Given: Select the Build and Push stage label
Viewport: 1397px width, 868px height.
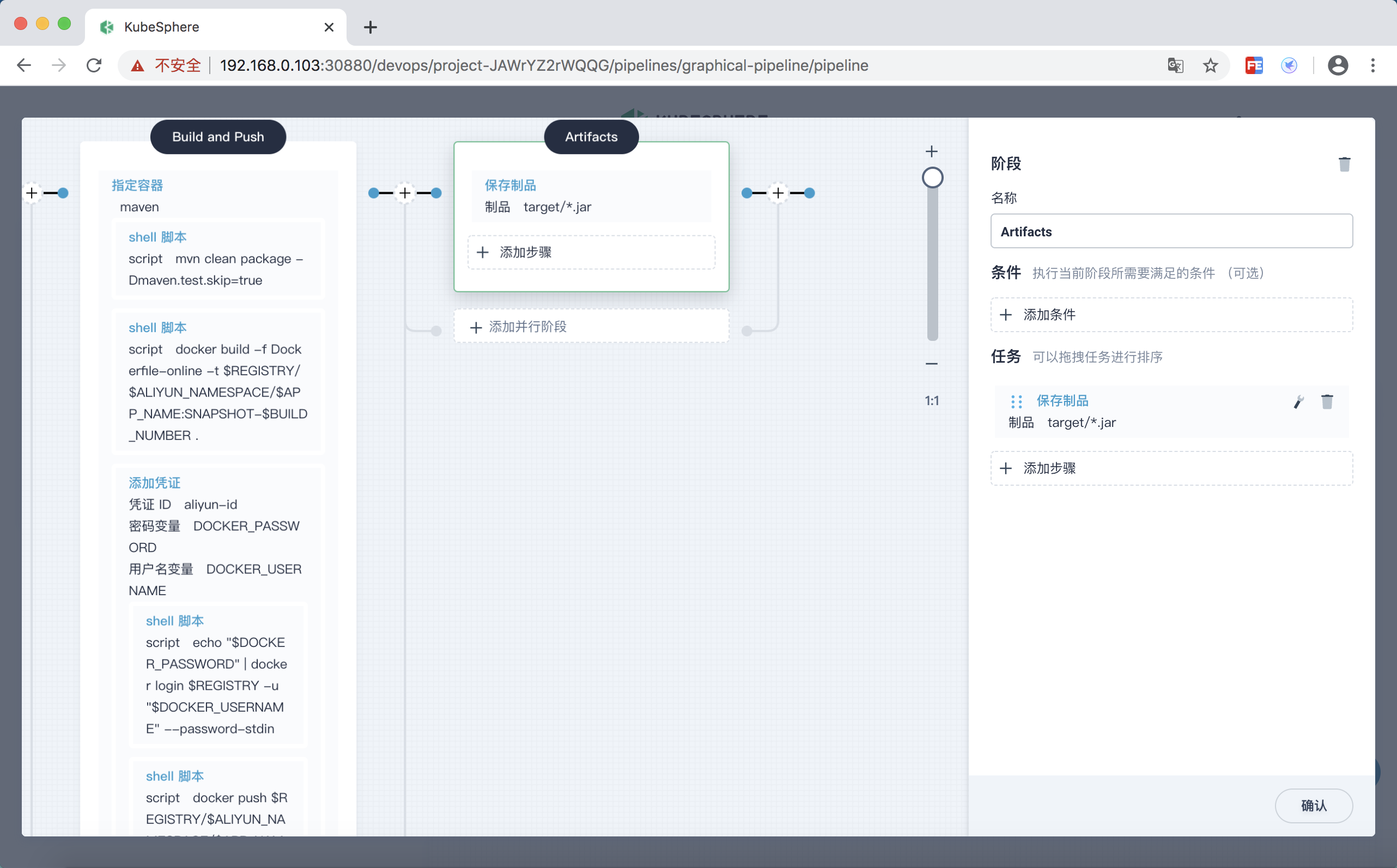Looking at the screenshot, I should (x=218, y=137).
